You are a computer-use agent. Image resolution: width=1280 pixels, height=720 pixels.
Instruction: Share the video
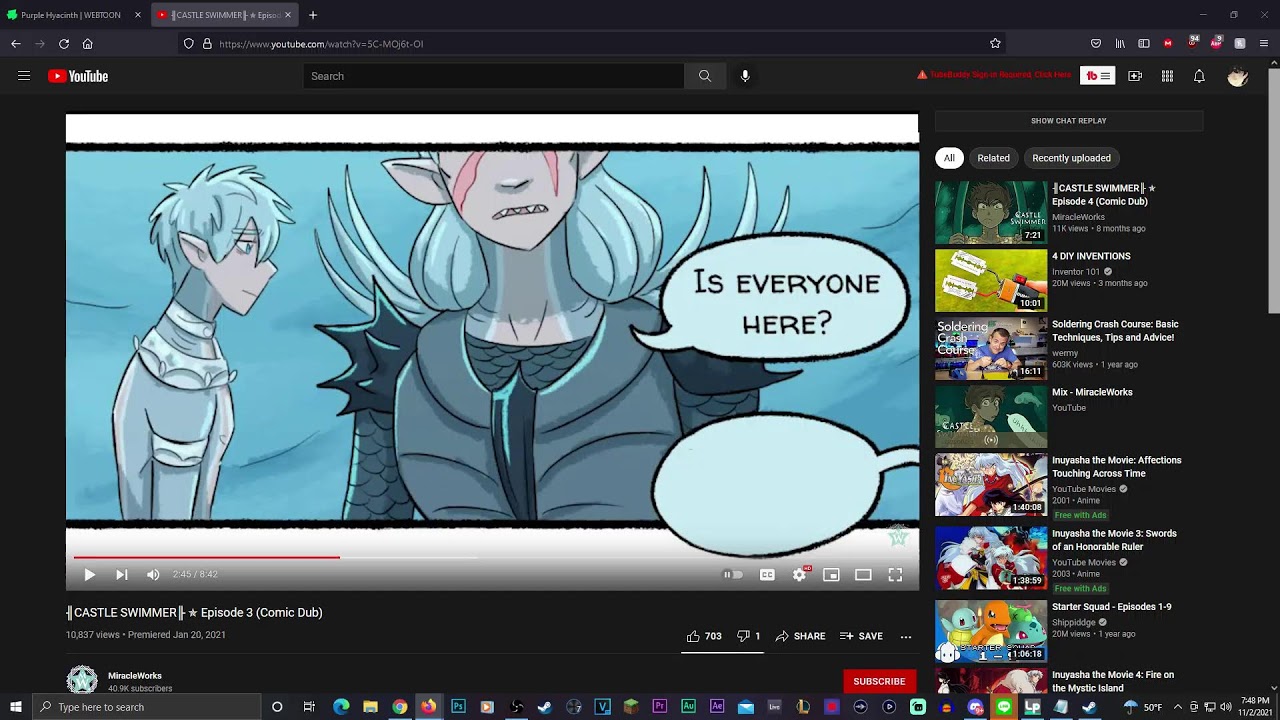(800, 636)
